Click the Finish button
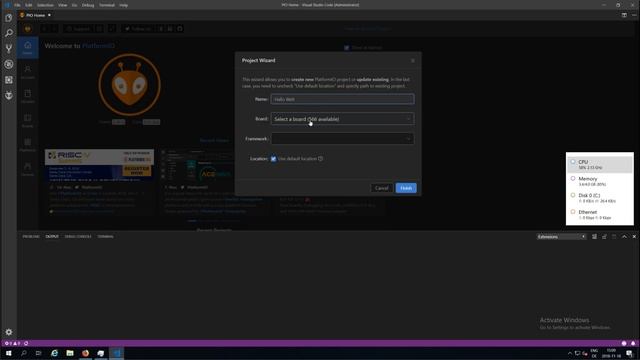 click(x=406, y=188)
